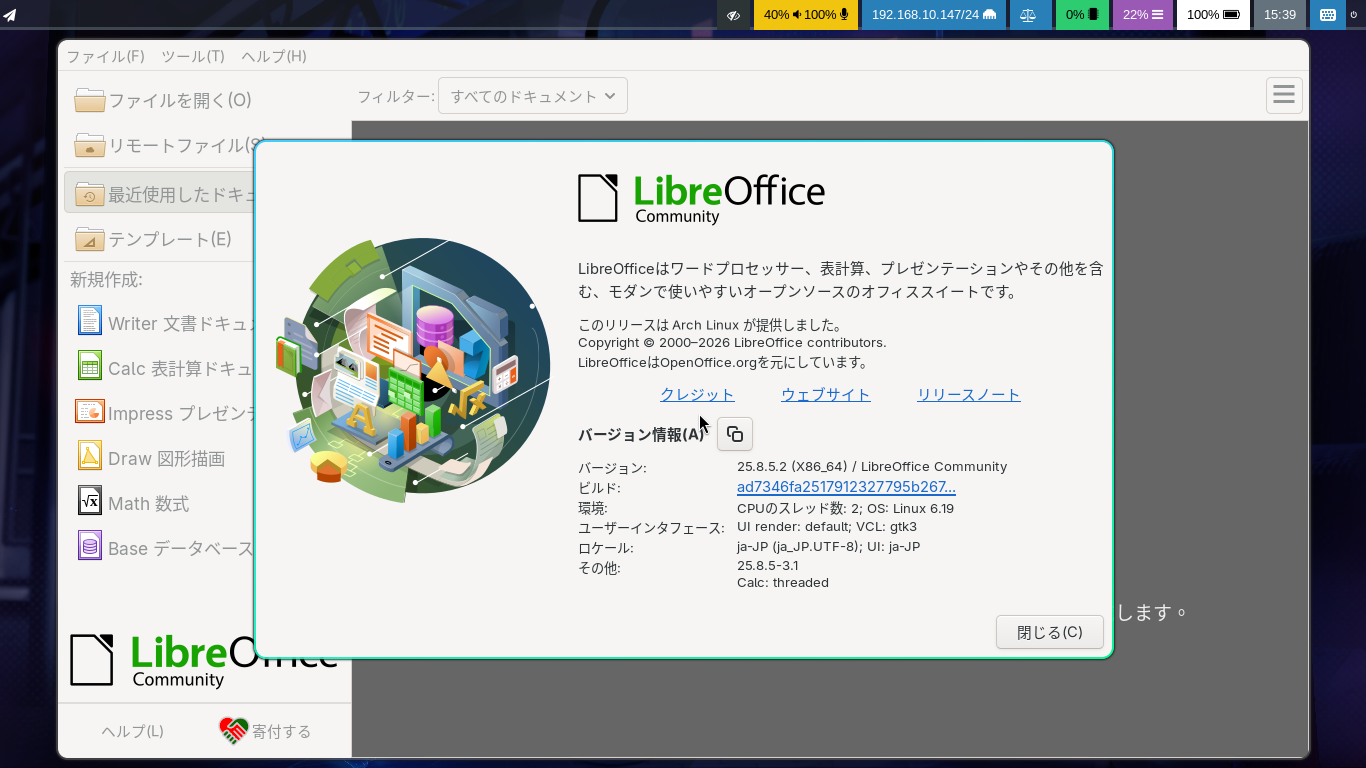This screenshot has height=768, width=1366.
Task: Click the keyboard icon in top bar
Action: pos(1327,15)
